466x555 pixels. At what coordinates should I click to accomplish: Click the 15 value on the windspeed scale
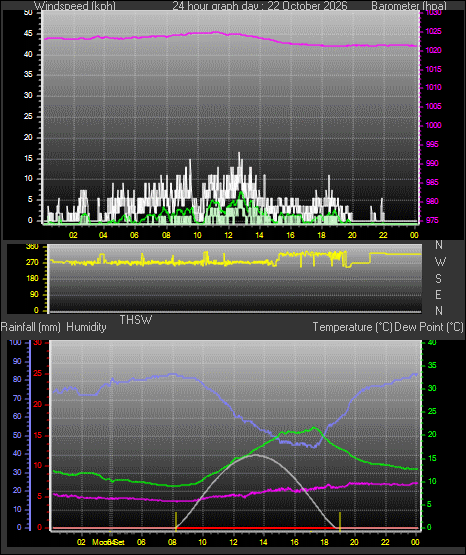coord(28,158)
